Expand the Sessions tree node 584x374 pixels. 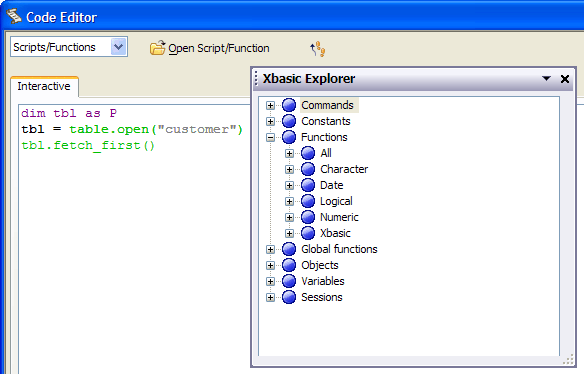tap(270, 298)
